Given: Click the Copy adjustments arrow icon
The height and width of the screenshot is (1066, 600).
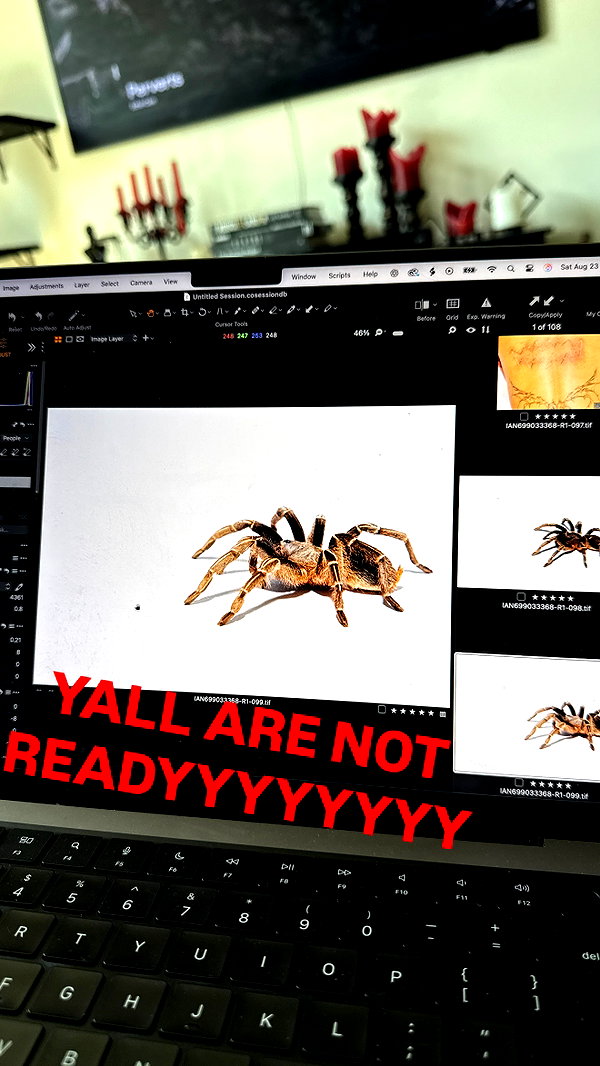Looking at the screenshot, I should pos(535,300).
